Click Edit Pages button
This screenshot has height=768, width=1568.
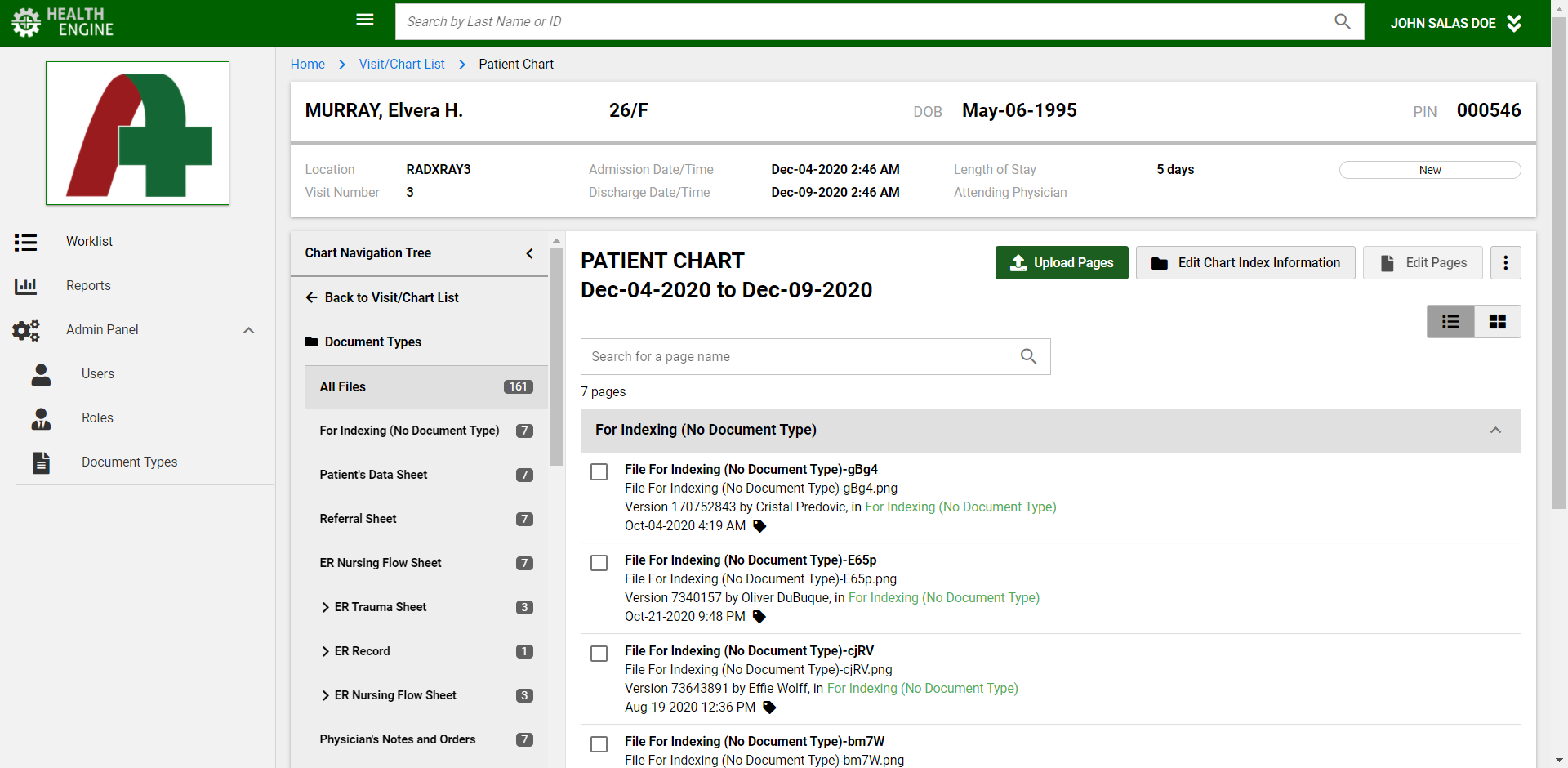coord(1423,263)
